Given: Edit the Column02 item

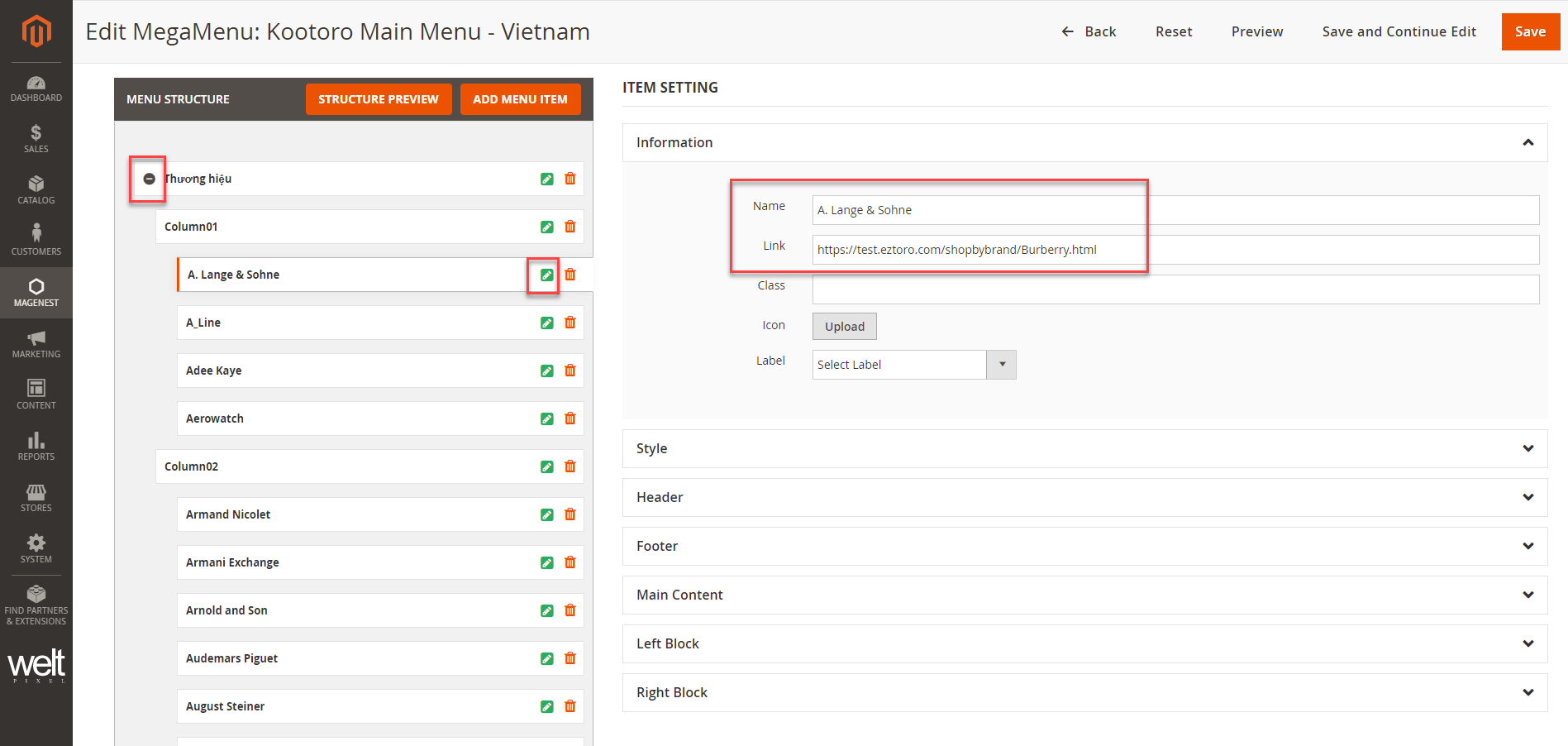Looking at the screenshot, I should (547, 466).
